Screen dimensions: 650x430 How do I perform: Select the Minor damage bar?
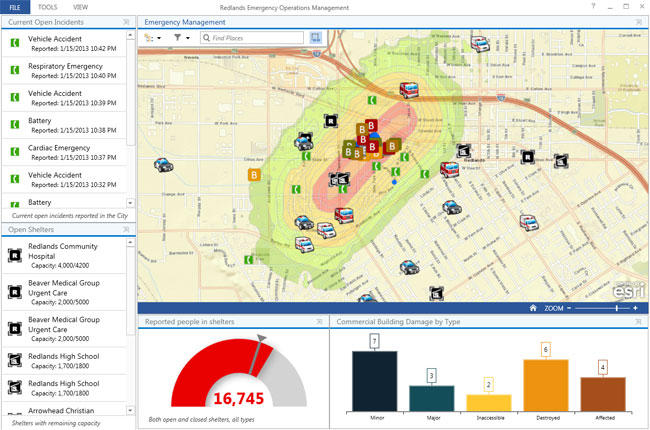(375, 381)
